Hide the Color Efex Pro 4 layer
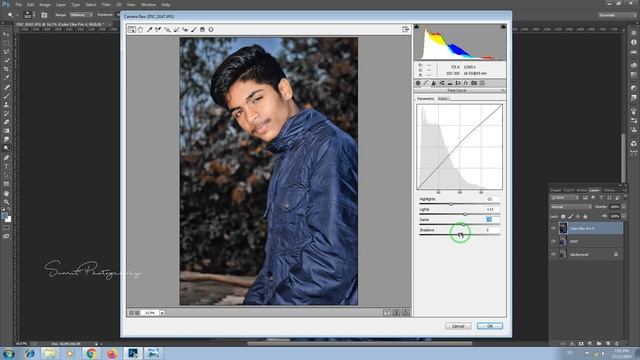 click(x=553, y=229)
